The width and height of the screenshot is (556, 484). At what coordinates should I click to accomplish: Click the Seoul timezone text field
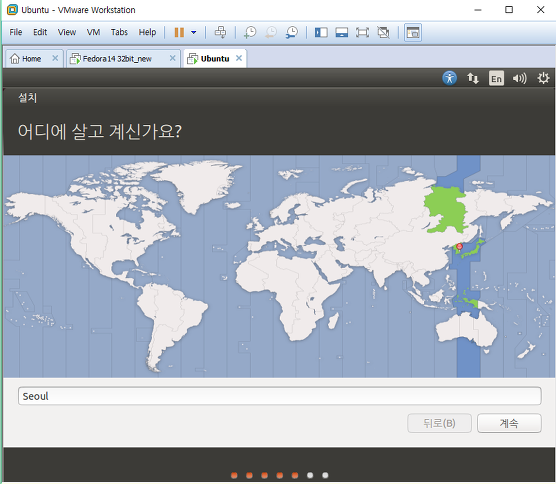coord(279,396)
